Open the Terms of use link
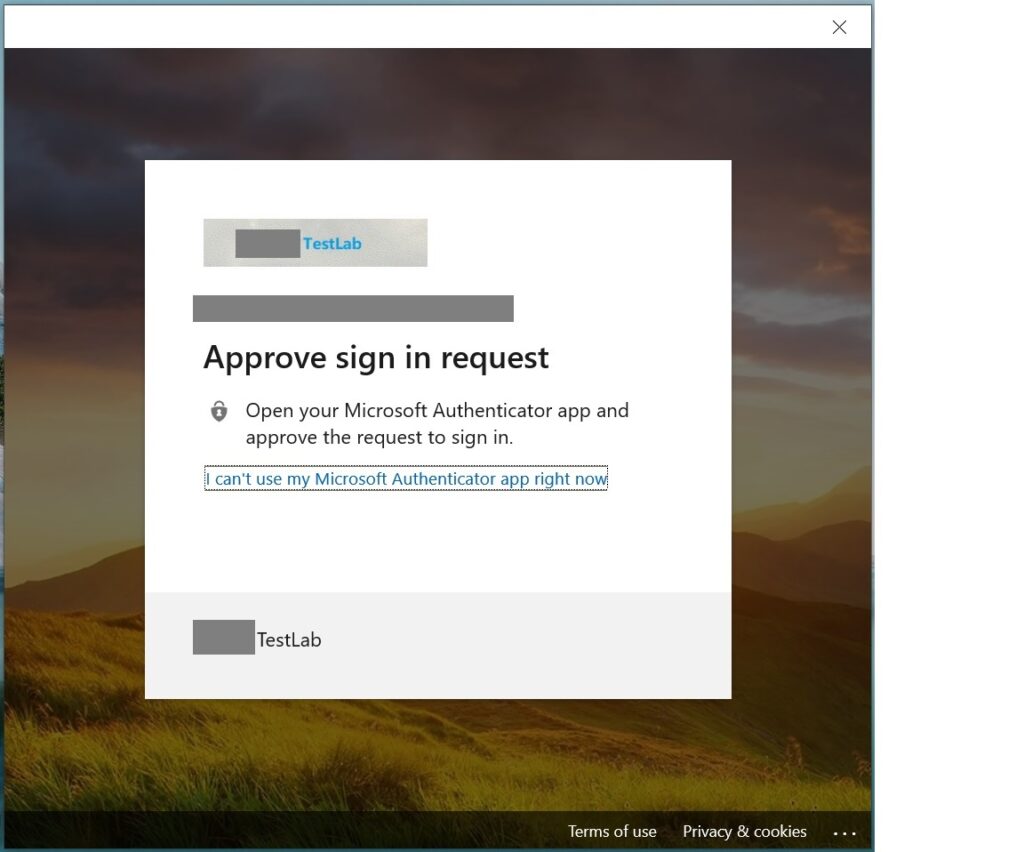Screen dimensions: 1024x852 click(612, 832)
